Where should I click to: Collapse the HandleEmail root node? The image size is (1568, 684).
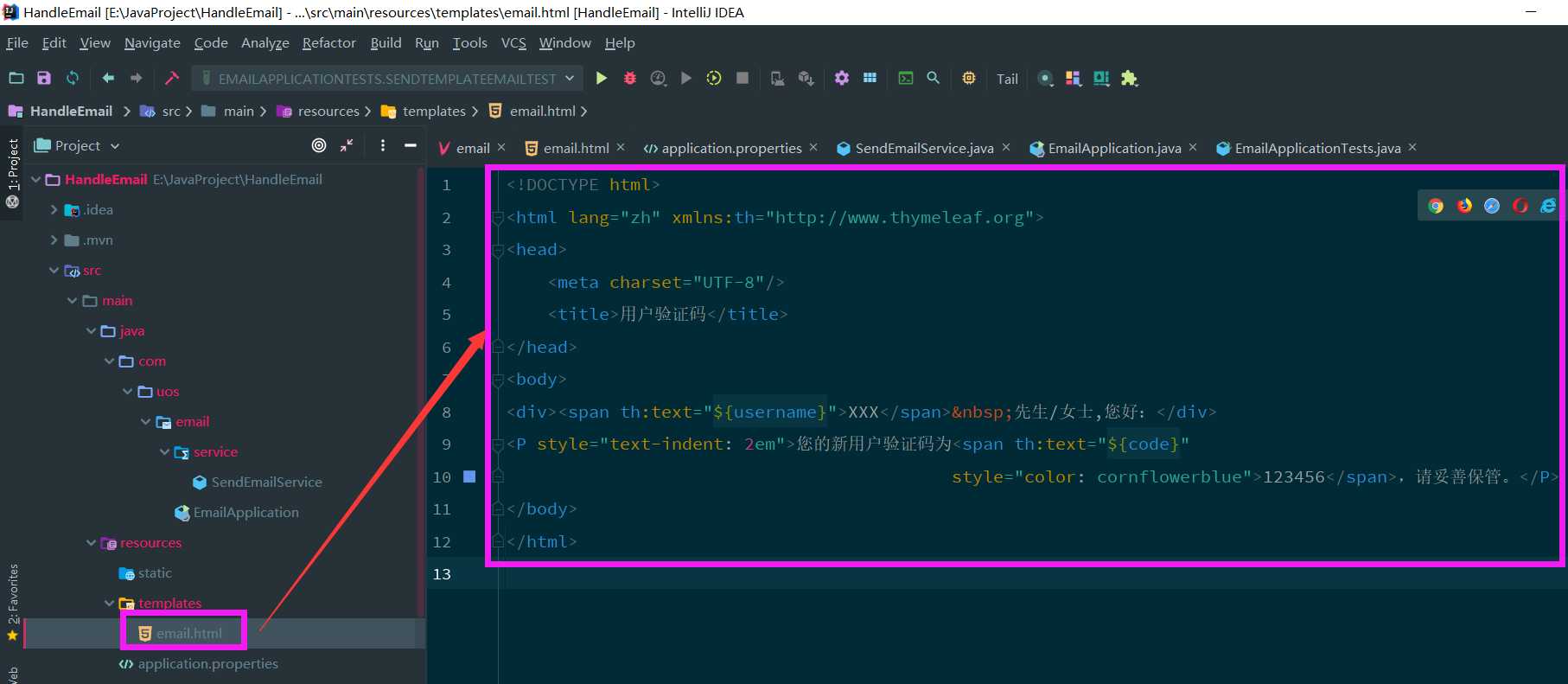[36, 179]
